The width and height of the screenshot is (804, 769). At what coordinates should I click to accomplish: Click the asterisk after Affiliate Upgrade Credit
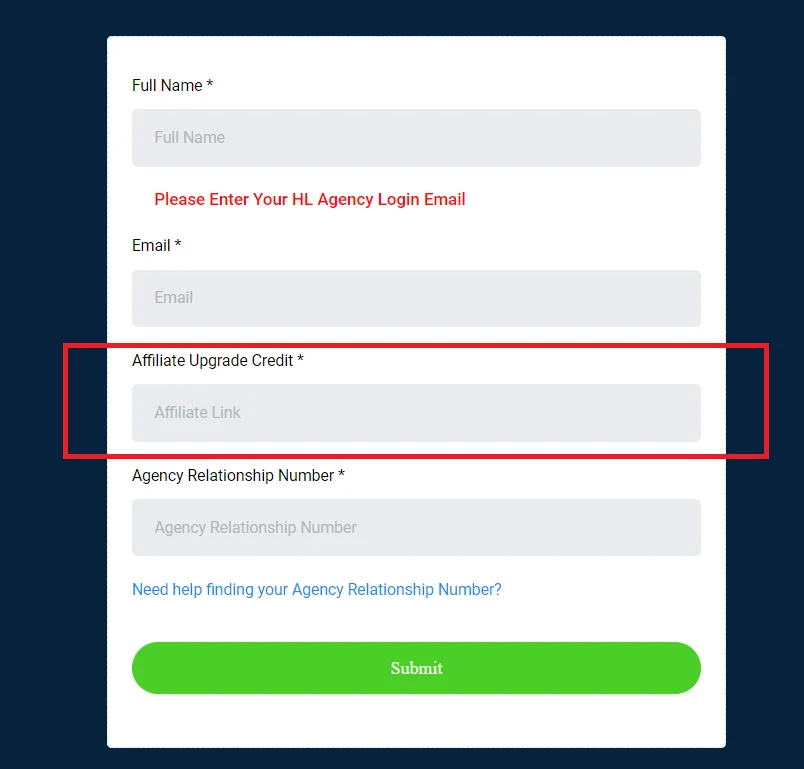(300, 358)
